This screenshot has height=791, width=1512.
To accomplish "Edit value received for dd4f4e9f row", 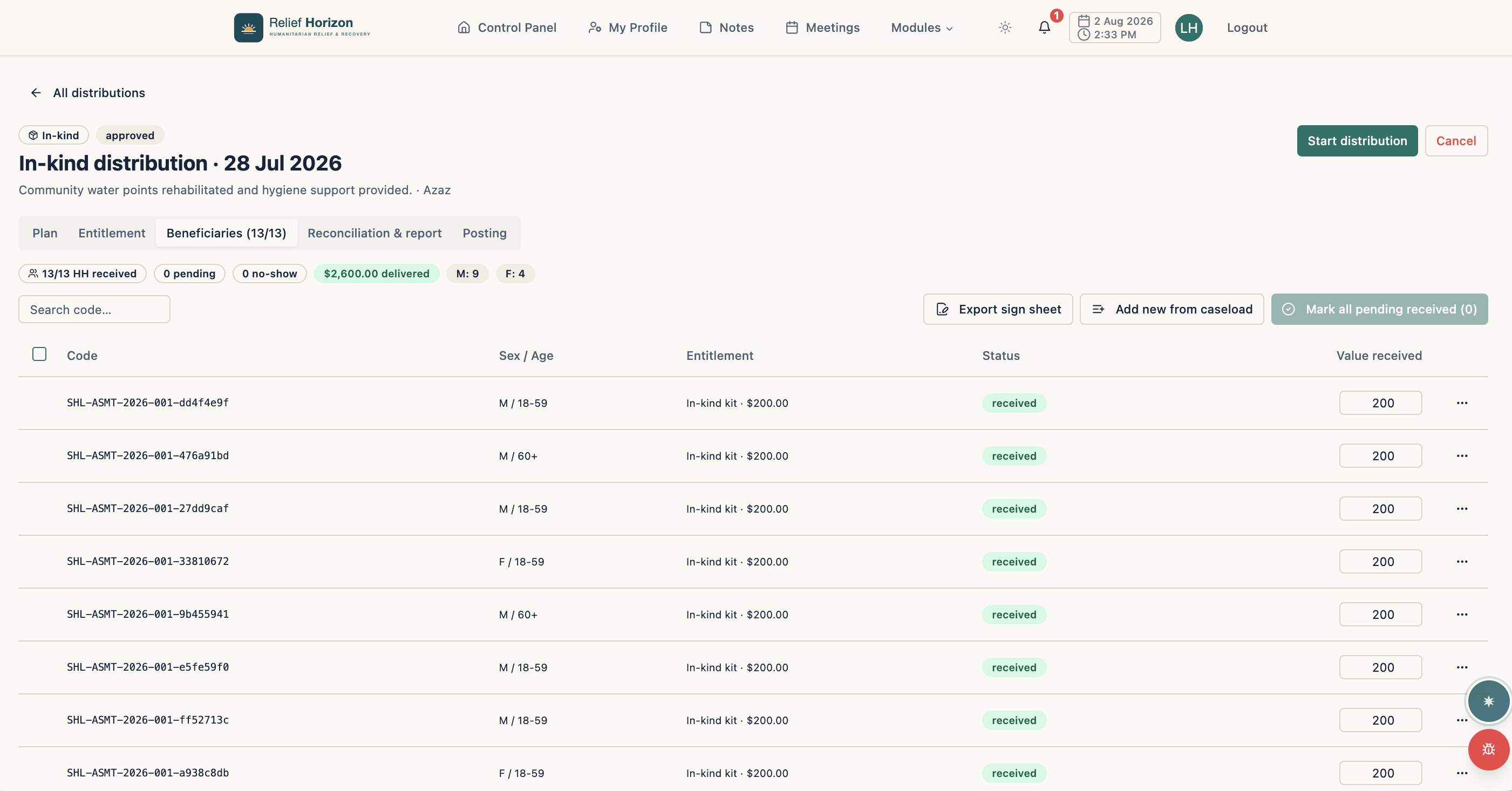I will pyautogui.click(x=1380, y=403).
